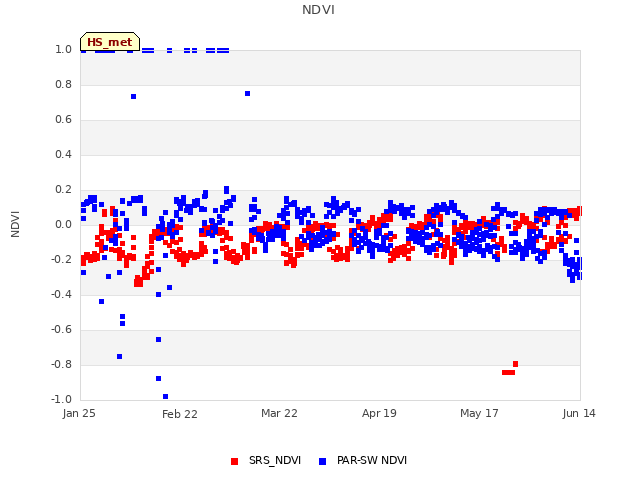Click the blue PAR-SW NDVI legend swatch
The image size is (640, 480).
[322, 462]
